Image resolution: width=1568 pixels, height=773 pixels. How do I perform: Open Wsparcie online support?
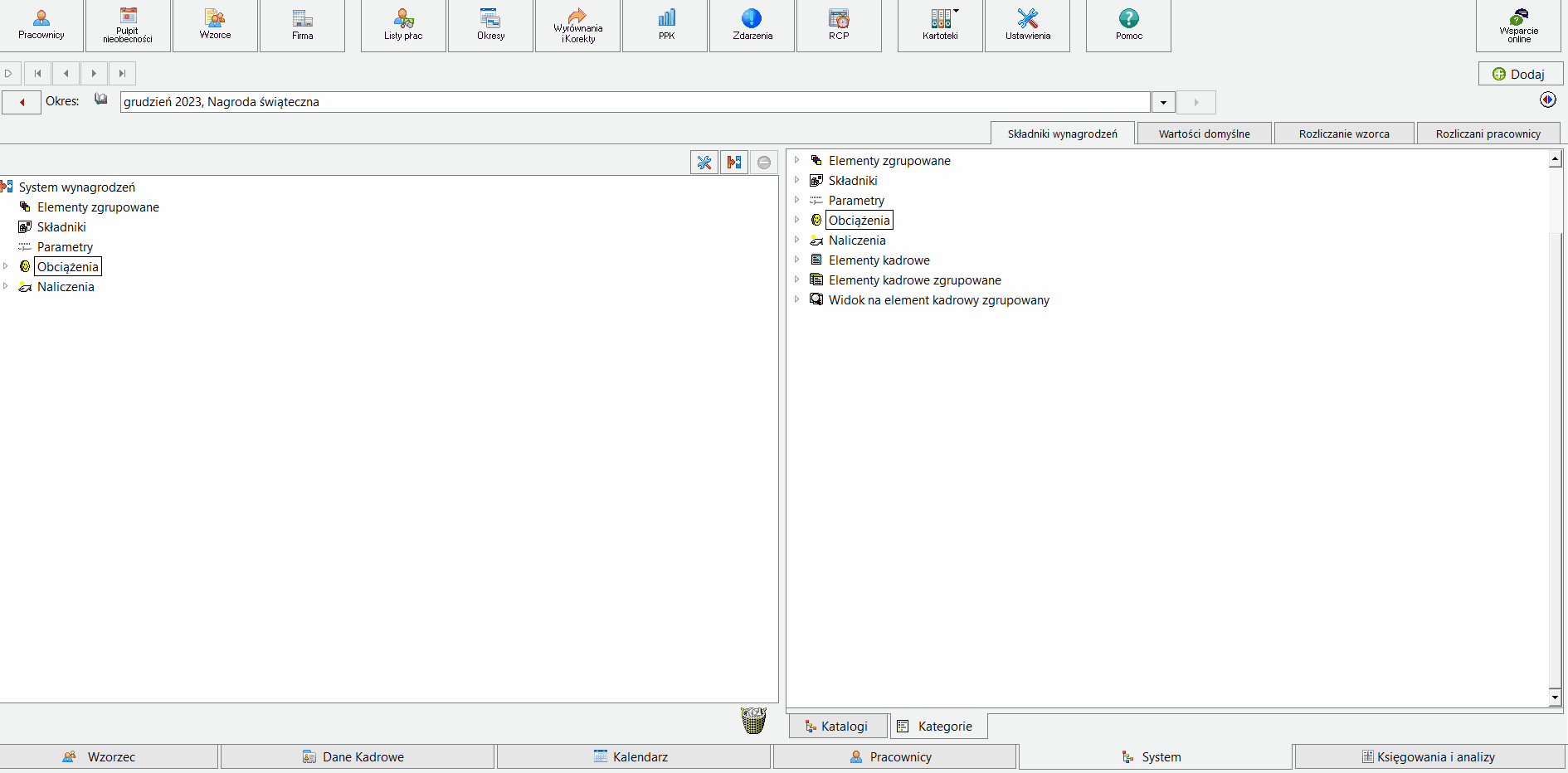click(x=1519, y=25)
